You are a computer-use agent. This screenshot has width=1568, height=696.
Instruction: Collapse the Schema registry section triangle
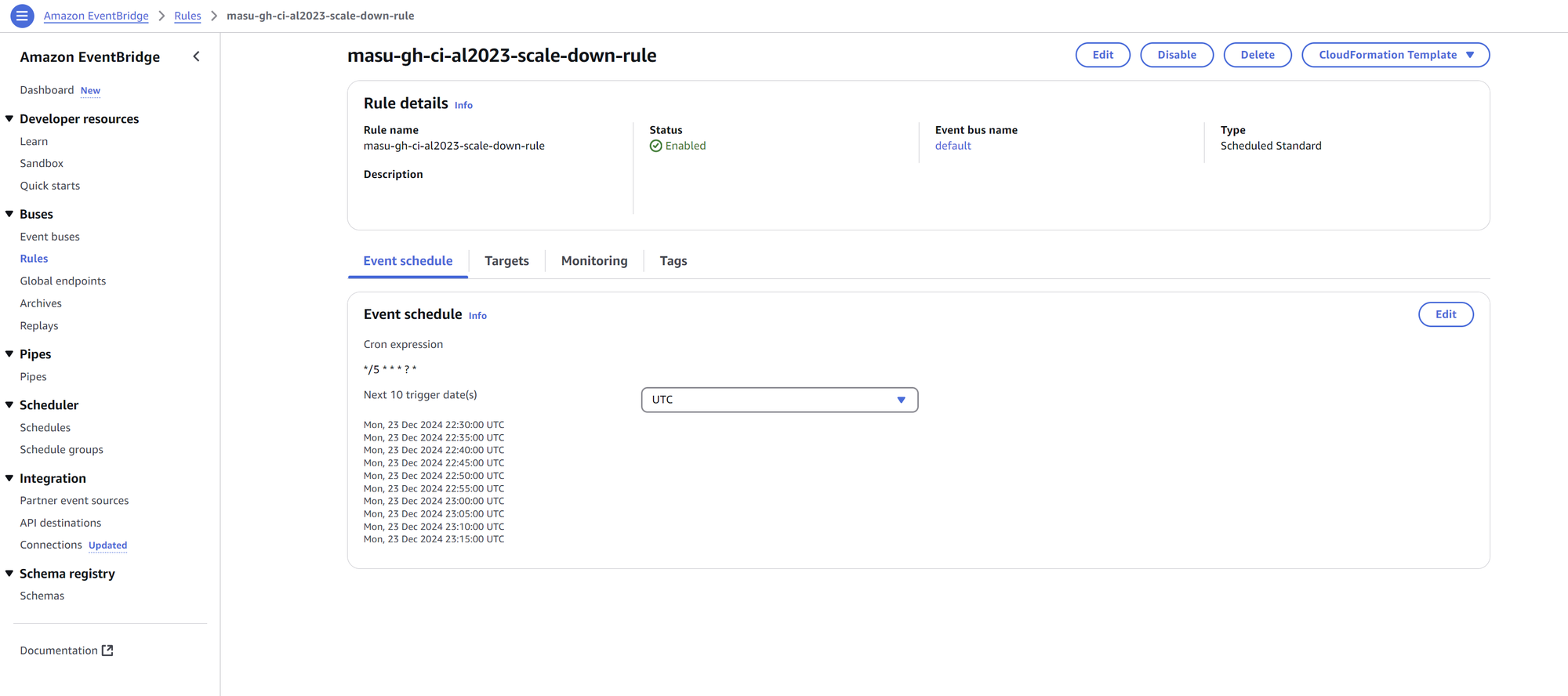9,574
